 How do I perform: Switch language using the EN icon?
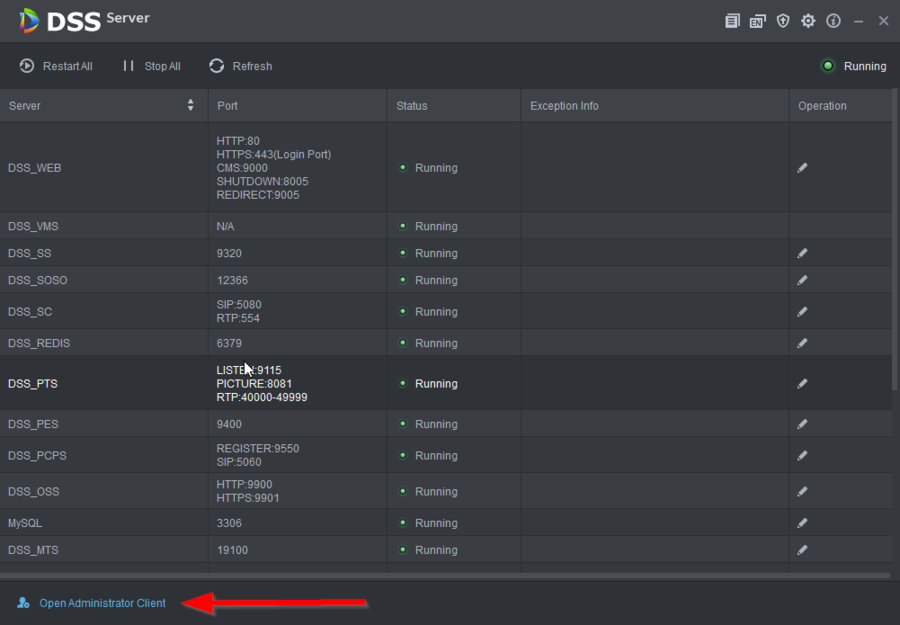tap(757, 20)
